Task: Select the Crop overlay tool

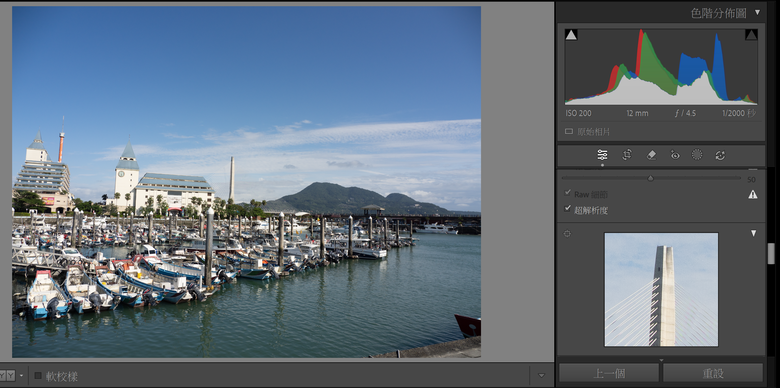Action: pos(627,155)
